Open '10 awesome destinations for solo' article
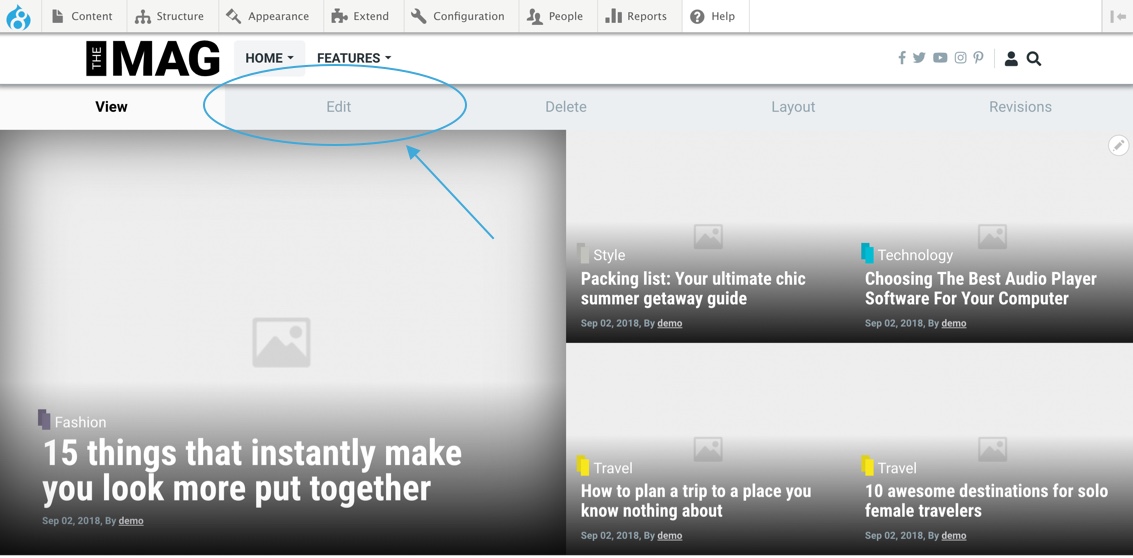This screenshot has height=558, width=1133. pyautogui.click(x=986, y=501)
